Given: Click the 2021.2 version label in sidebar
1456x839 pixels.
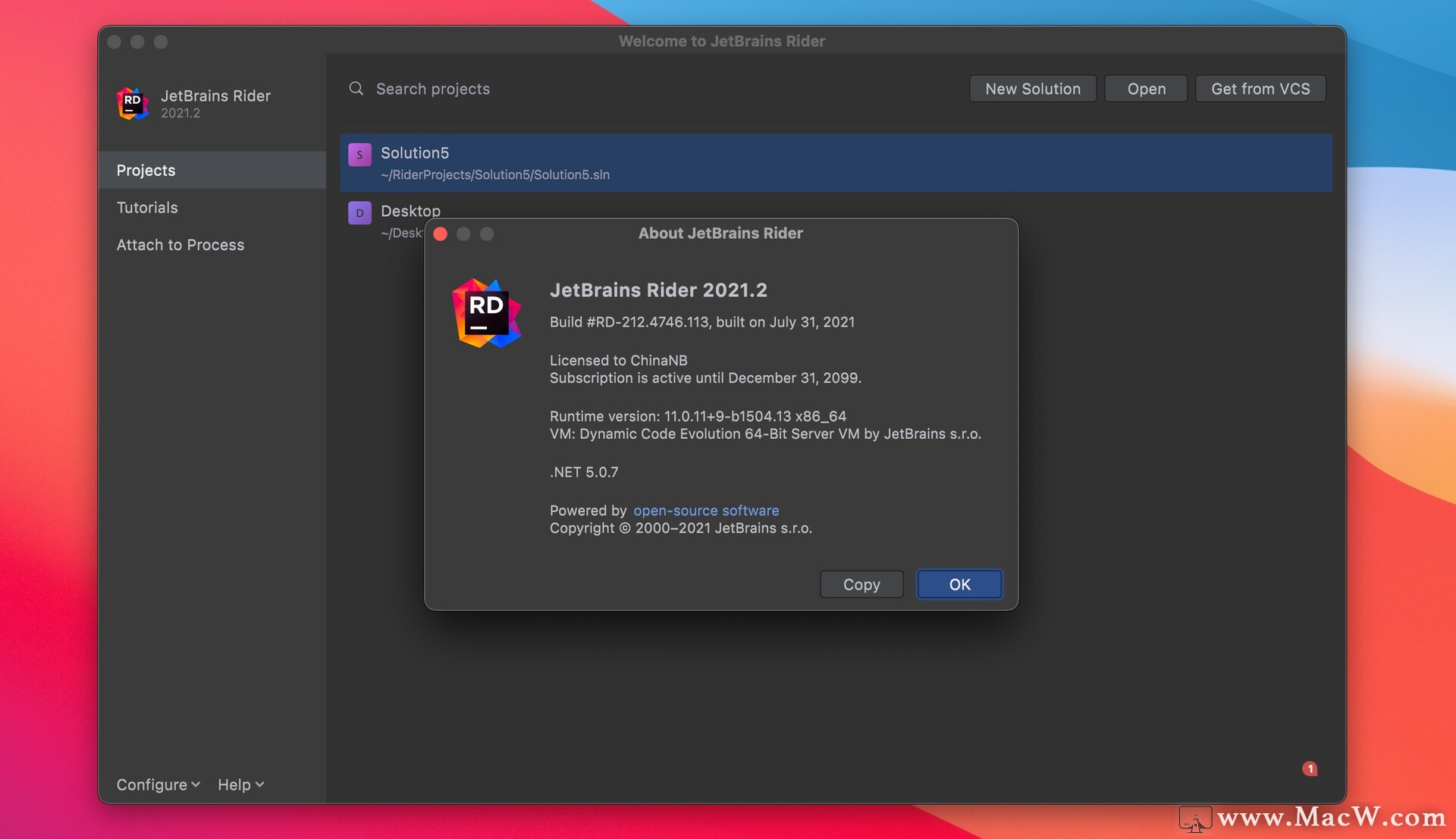Looking at the screenshot, I should (180, 113).
